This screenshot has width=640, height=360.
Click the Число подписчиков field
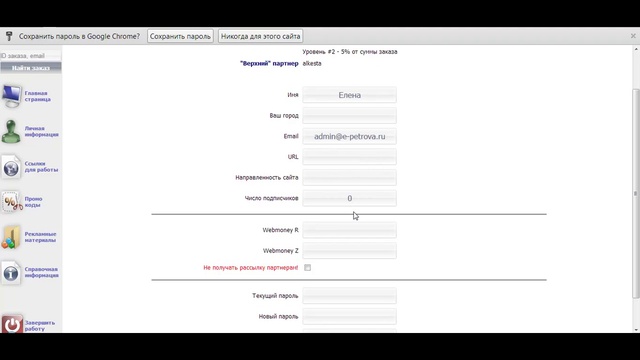[x=349, y=198]
